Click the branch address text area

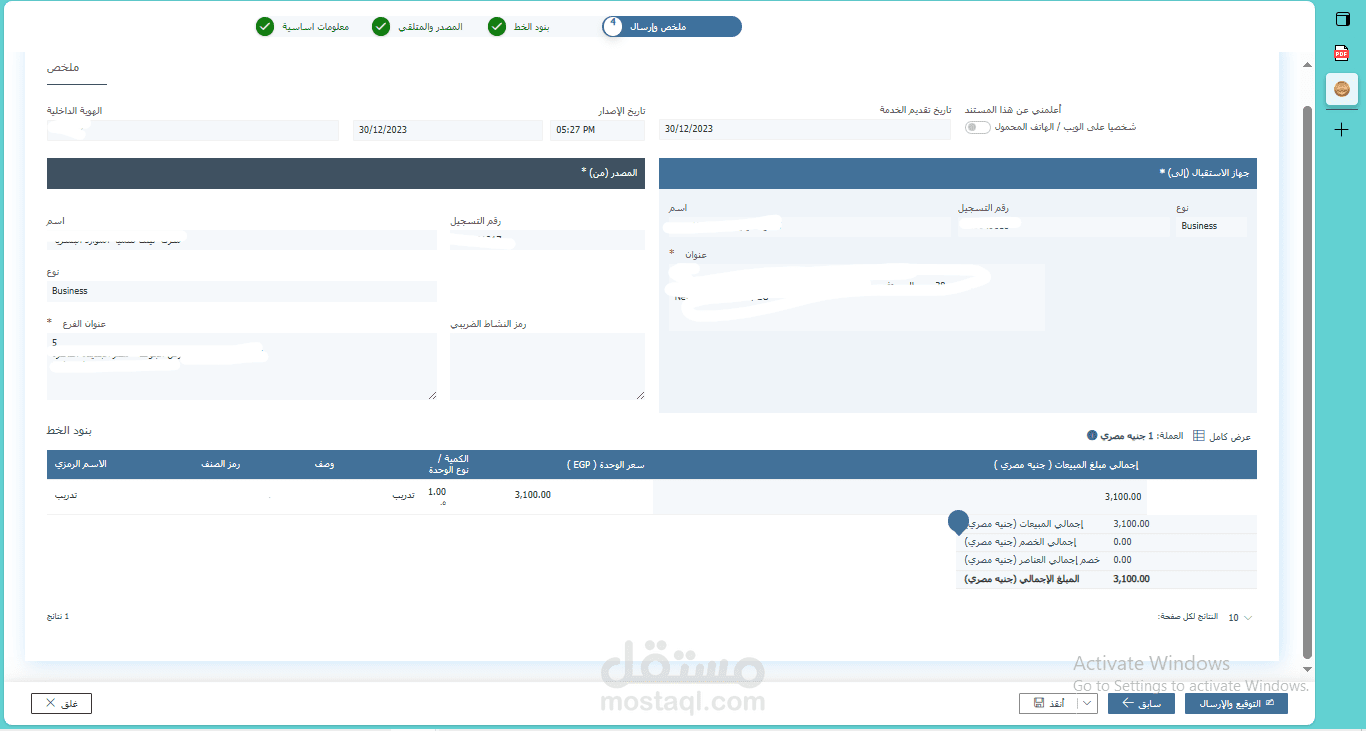(x=242, y=366)
